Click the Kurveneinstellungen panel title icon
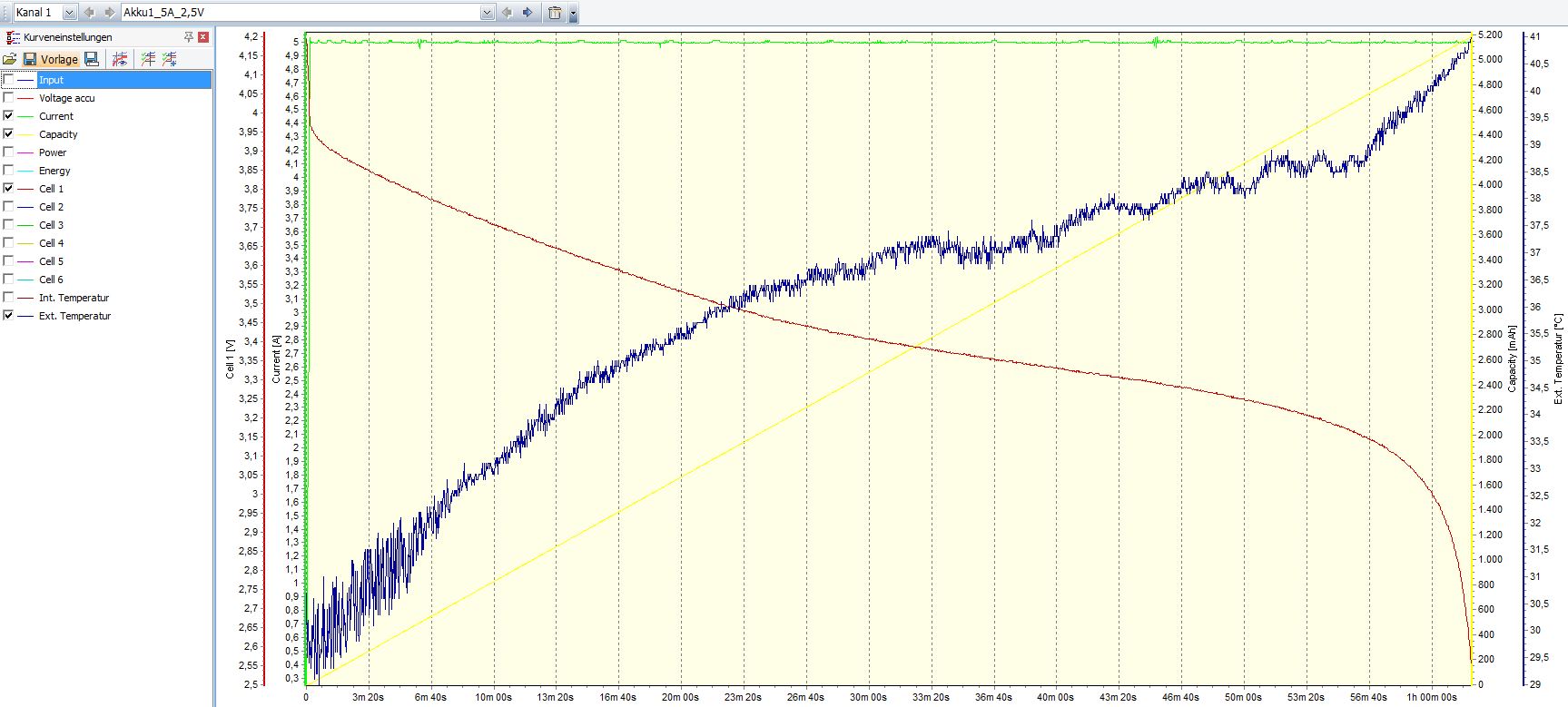Image resolution: width=1568 pixels, height=707 pixels. (x=13, y=37)
